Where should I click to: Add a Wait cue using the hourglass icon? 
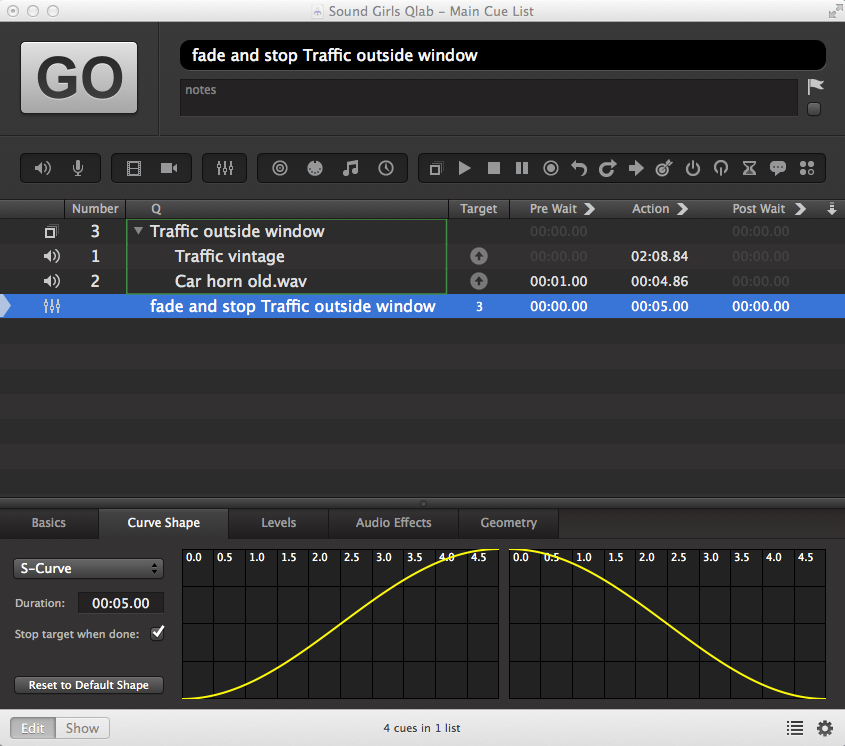[x=749, y=168]
